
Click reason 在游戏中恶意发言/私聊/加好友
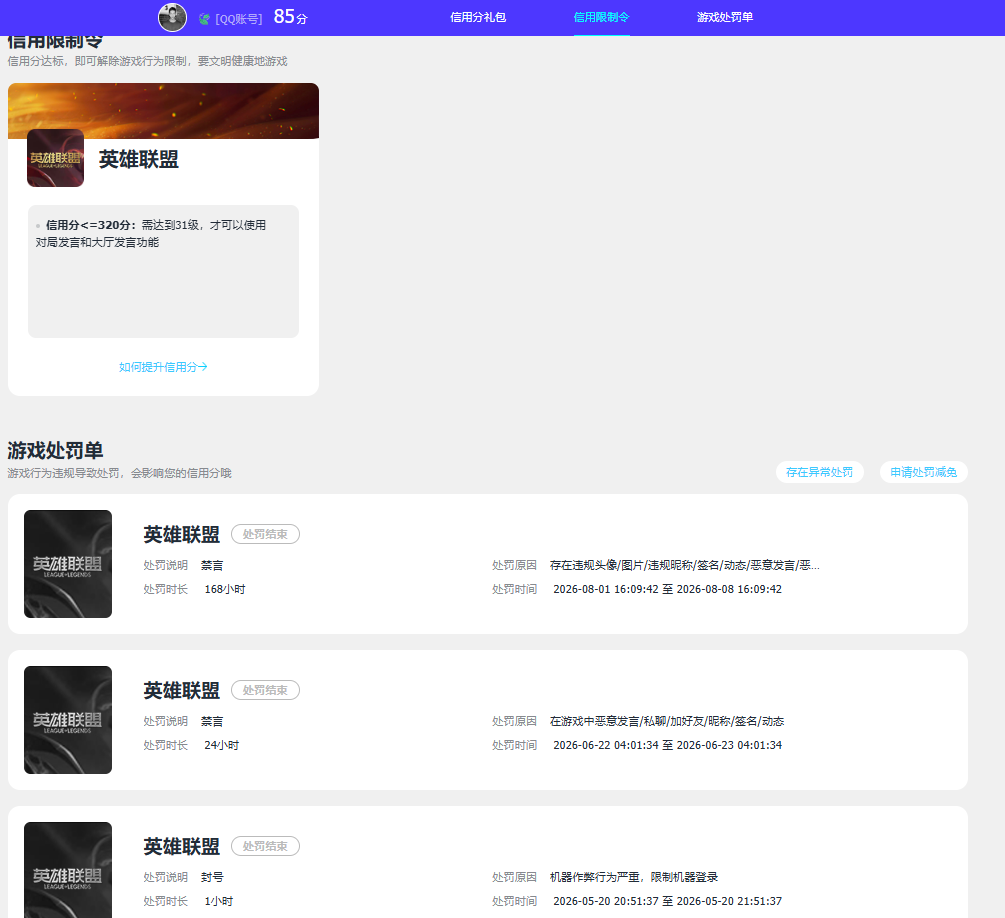tap(667, 721)
